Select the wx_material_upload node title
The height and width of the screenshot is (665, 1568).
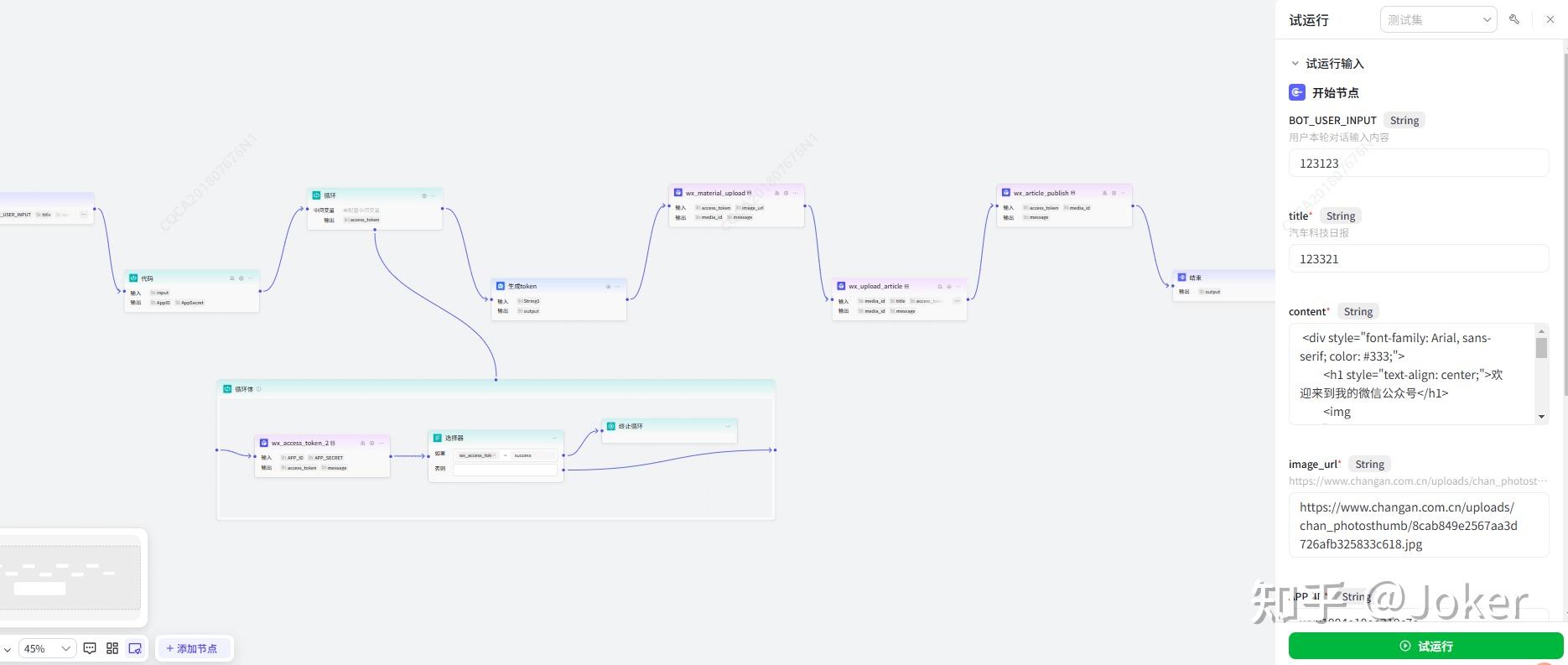pyautogui.click(x=715, y=193)
